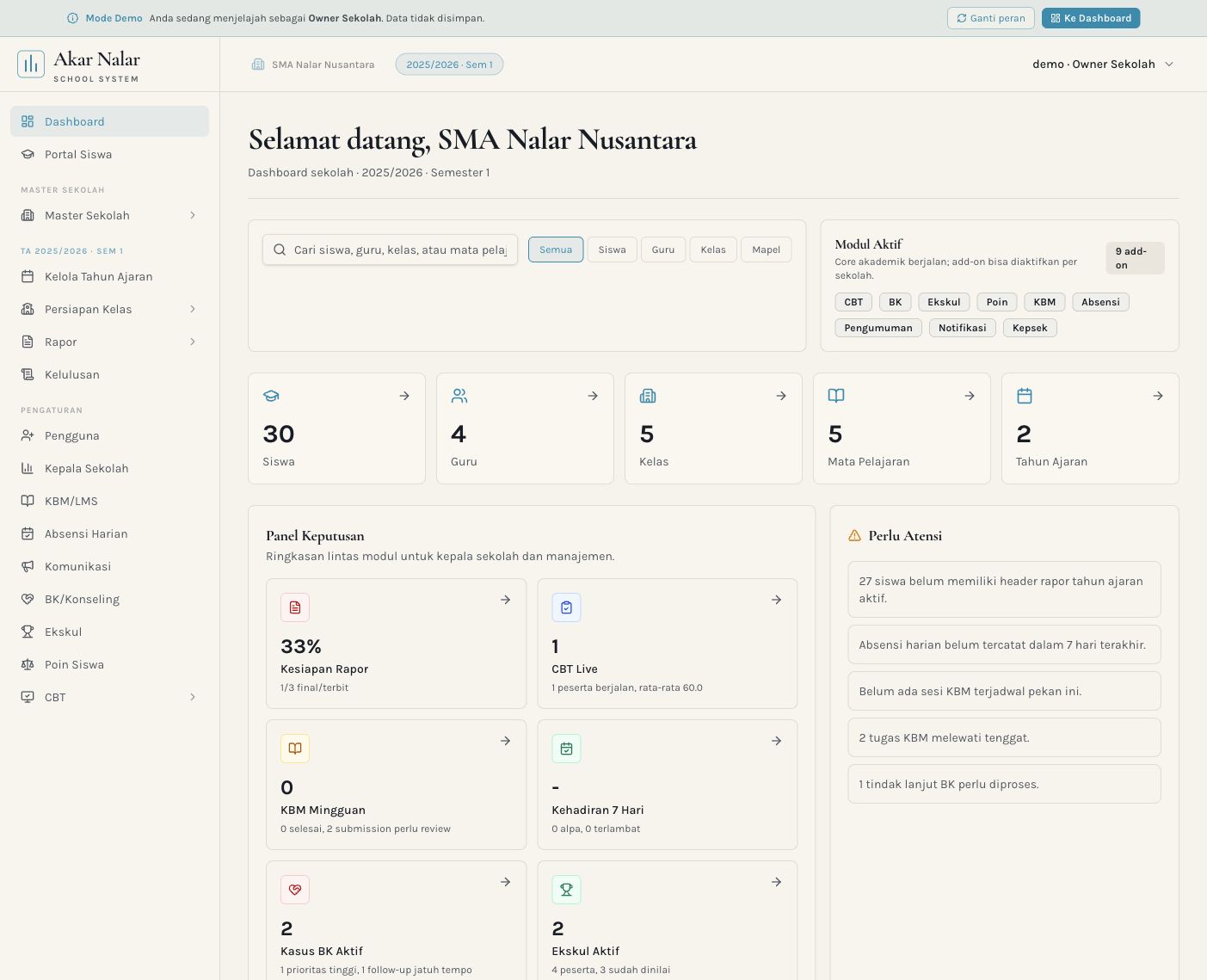Click the Ganti peran button
Screen dimensions: 1207x980
coord(991,18)
